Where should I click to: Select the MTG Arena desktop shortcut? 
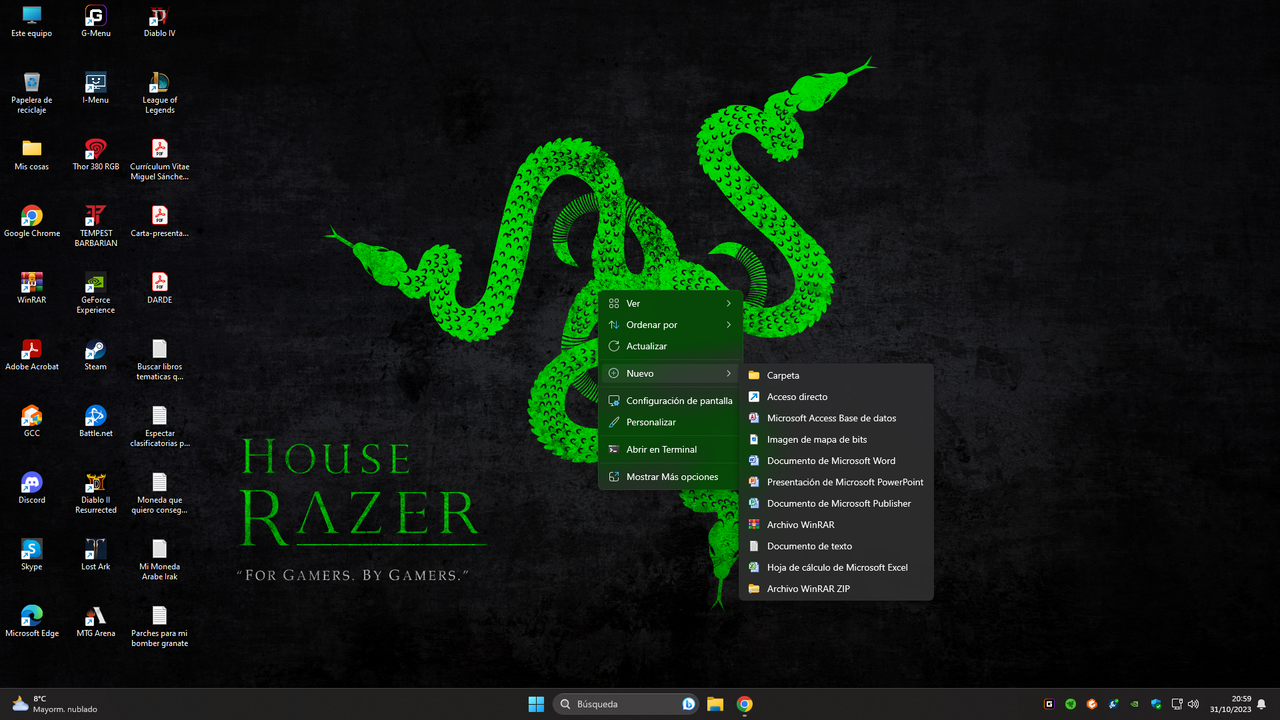[96, 622]
